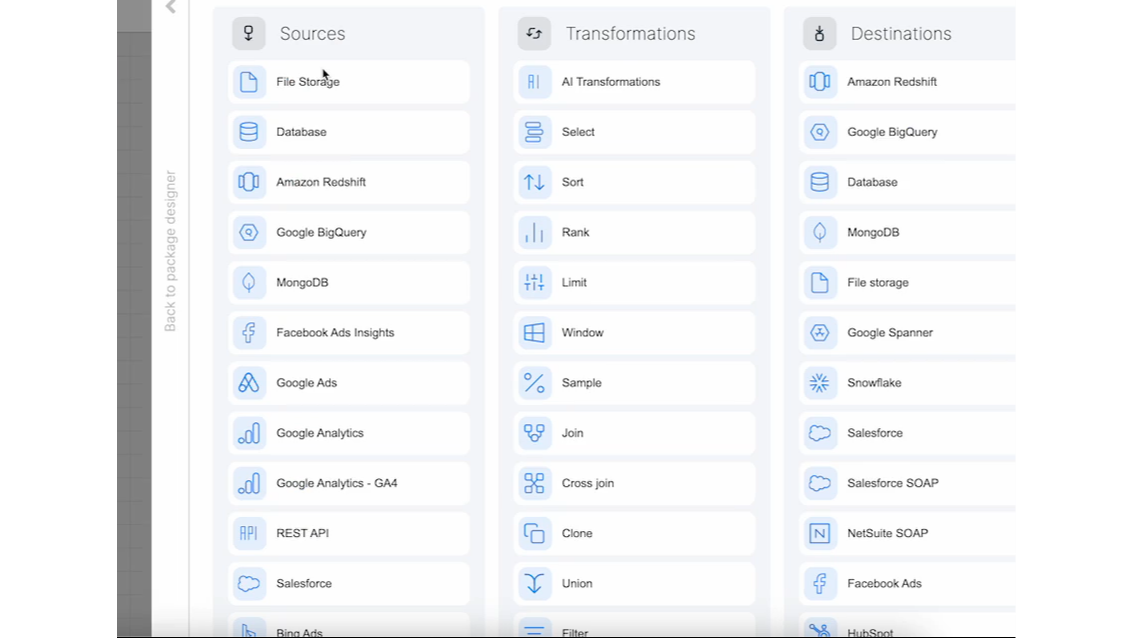
Task: Collapse panel using the top-left chevron
Action: [171, 8]
